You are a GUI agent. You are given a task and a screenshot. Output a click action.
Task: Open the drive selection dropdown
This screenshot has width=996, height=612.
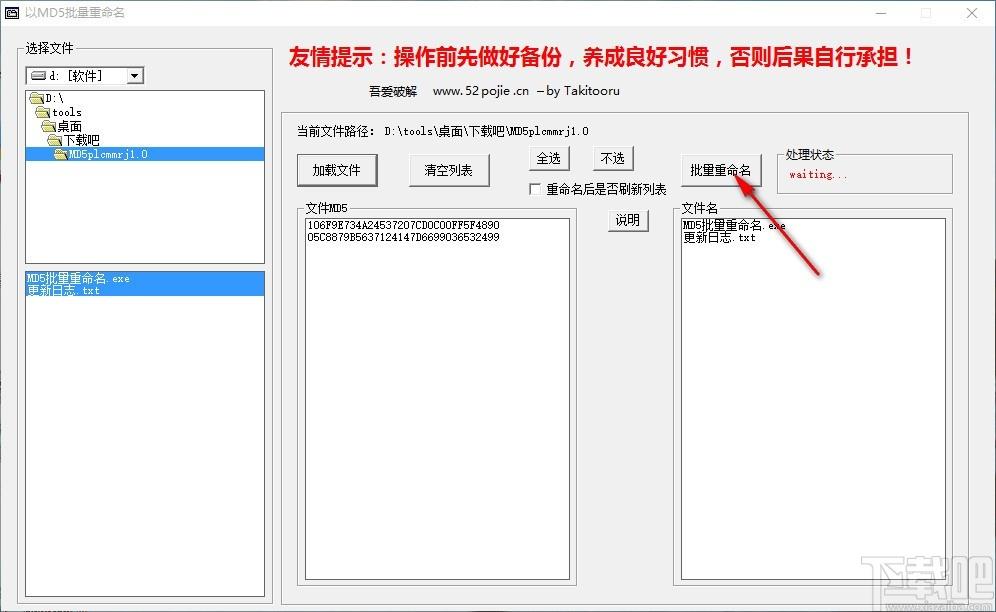point(135,75)
